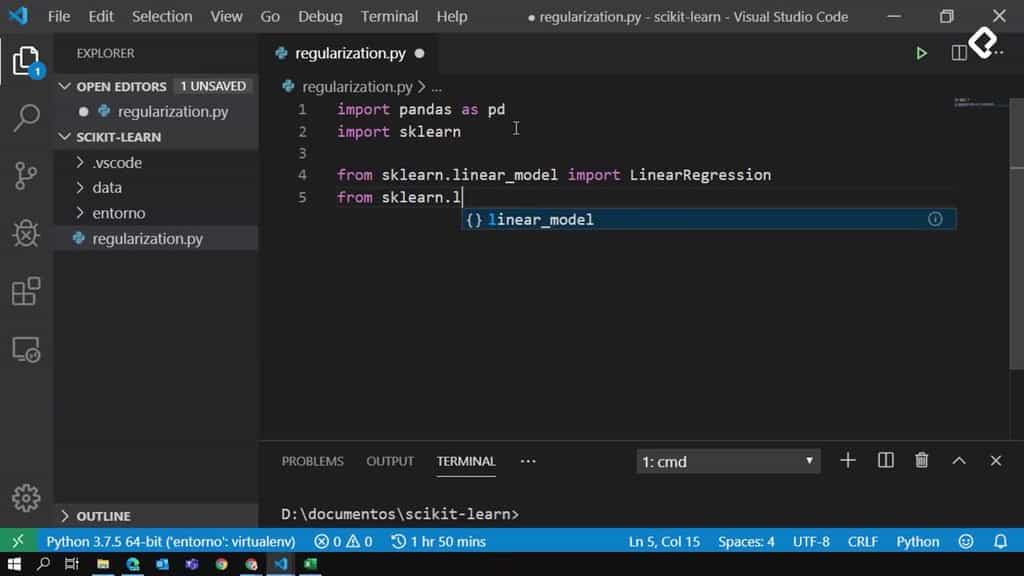Select linear_model from the autocomplete popup
The height and width of the screenshot is (576, 1024).
tap(540, 219)
